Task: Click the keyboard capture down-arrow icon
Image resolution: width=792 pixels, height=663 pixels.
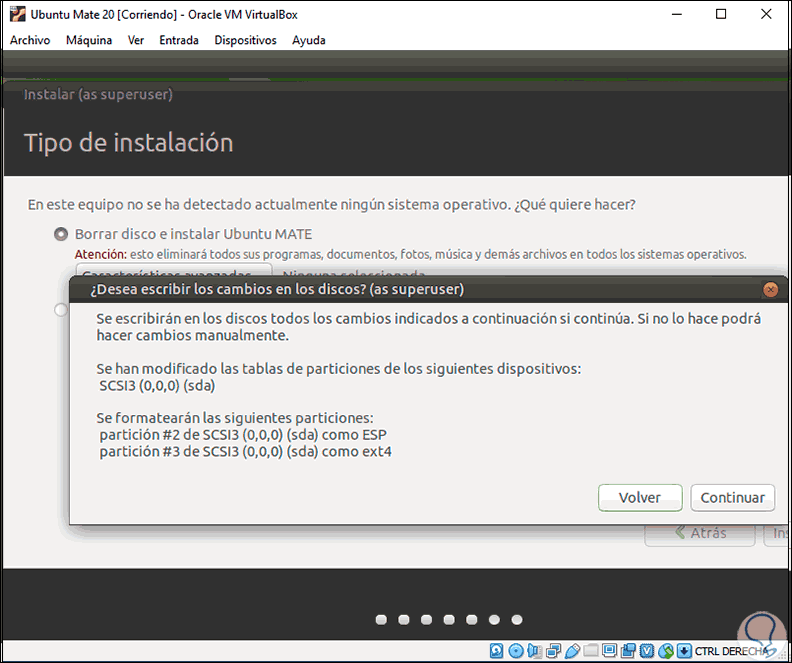Action: pyautogui.click(x=684, y=650)
